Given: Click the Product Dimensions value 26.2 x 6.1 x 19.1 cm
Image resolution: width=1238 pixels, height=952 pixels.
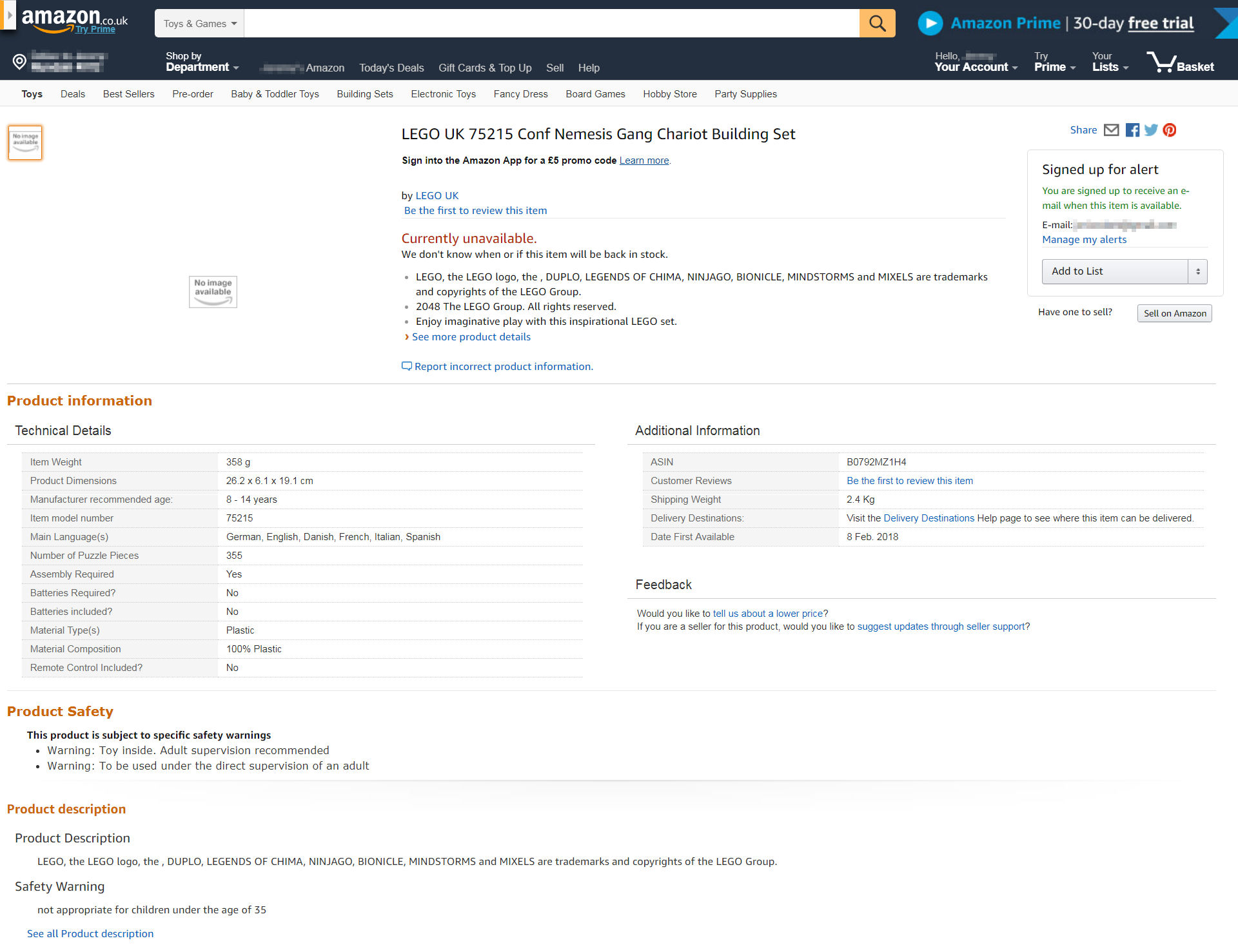Looking at the screenshot, I should pyautogui.click(x=270, y=481).
